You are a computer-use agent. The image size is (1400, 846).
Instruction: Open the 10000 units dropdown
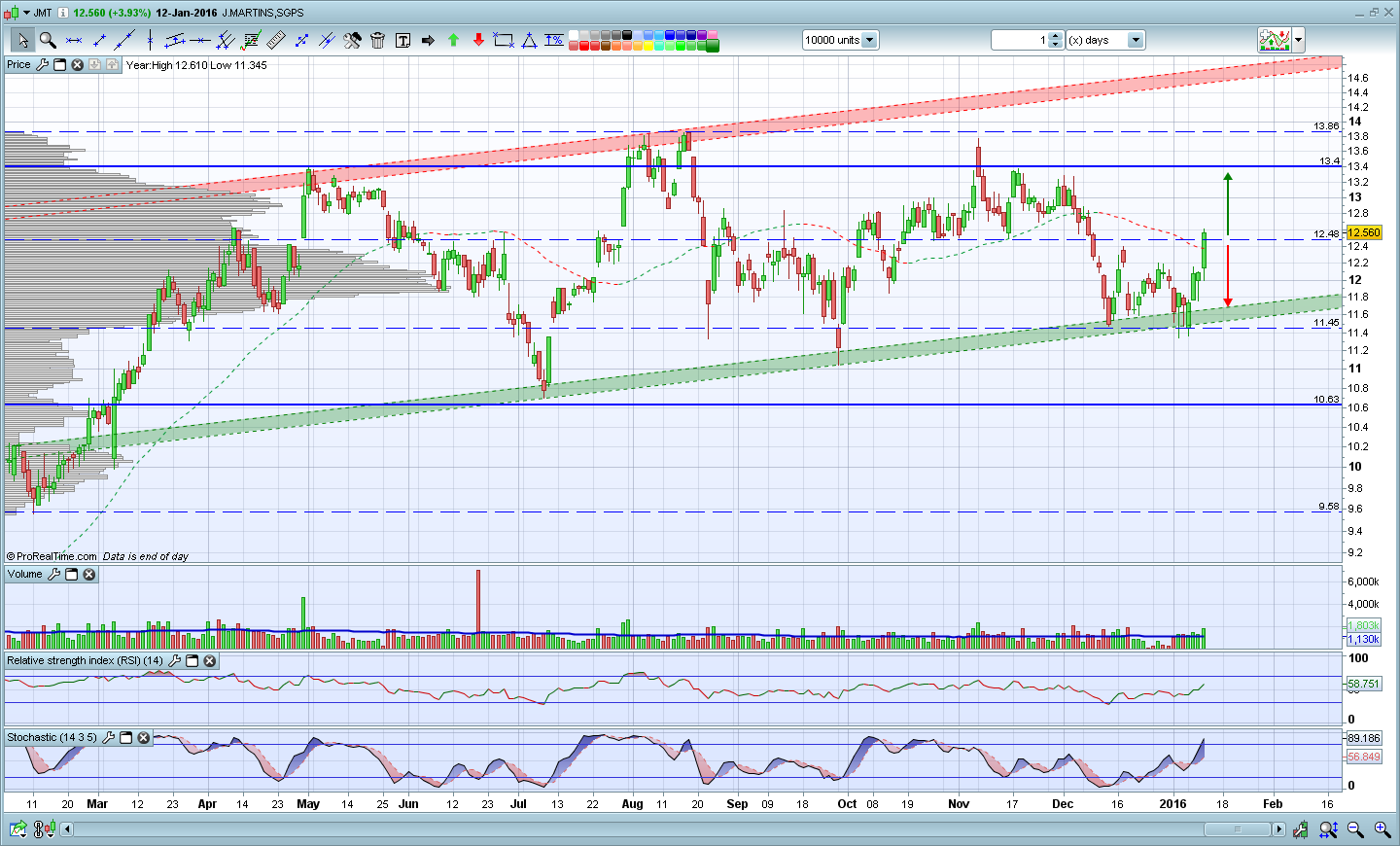[869, 40]
